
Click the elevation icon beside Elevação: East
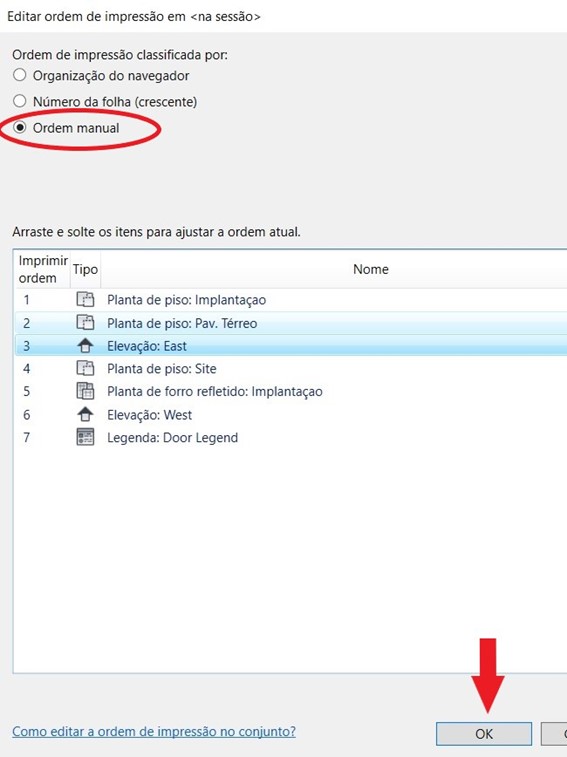85,346
